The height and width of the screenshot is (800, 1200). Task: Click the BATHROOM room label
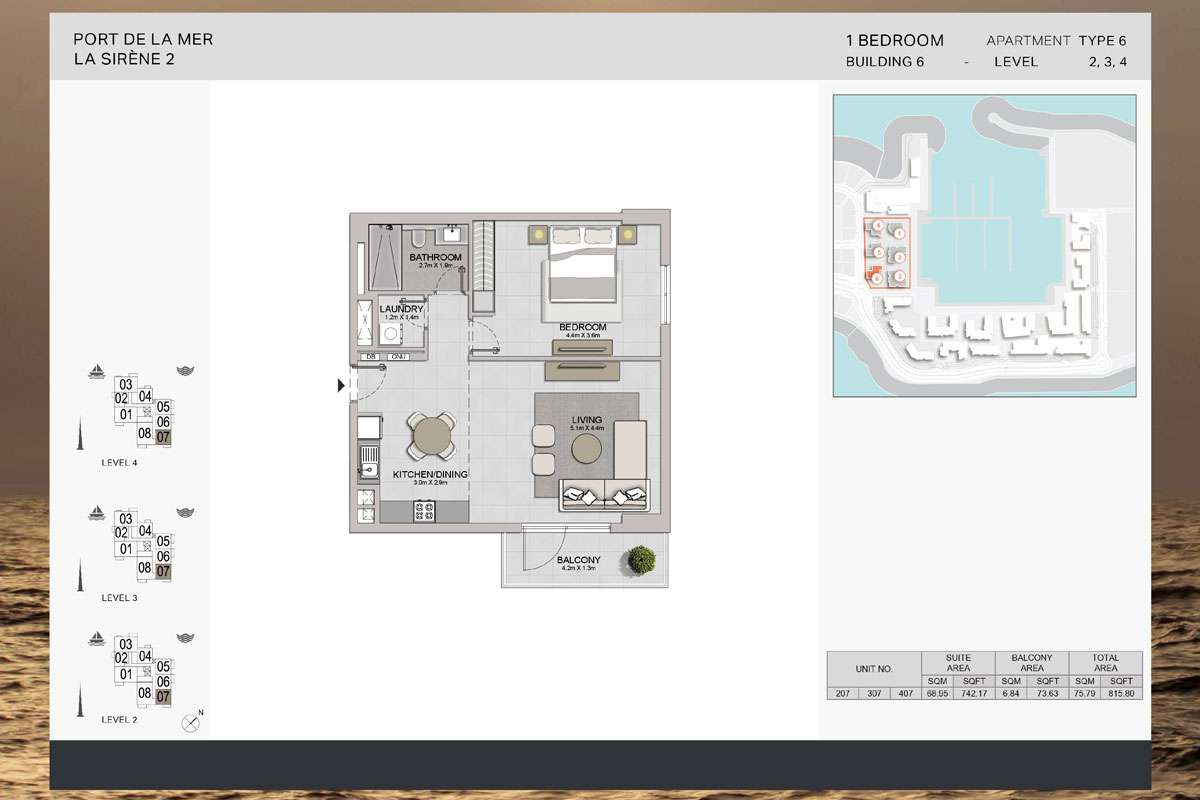pos(436,258)
